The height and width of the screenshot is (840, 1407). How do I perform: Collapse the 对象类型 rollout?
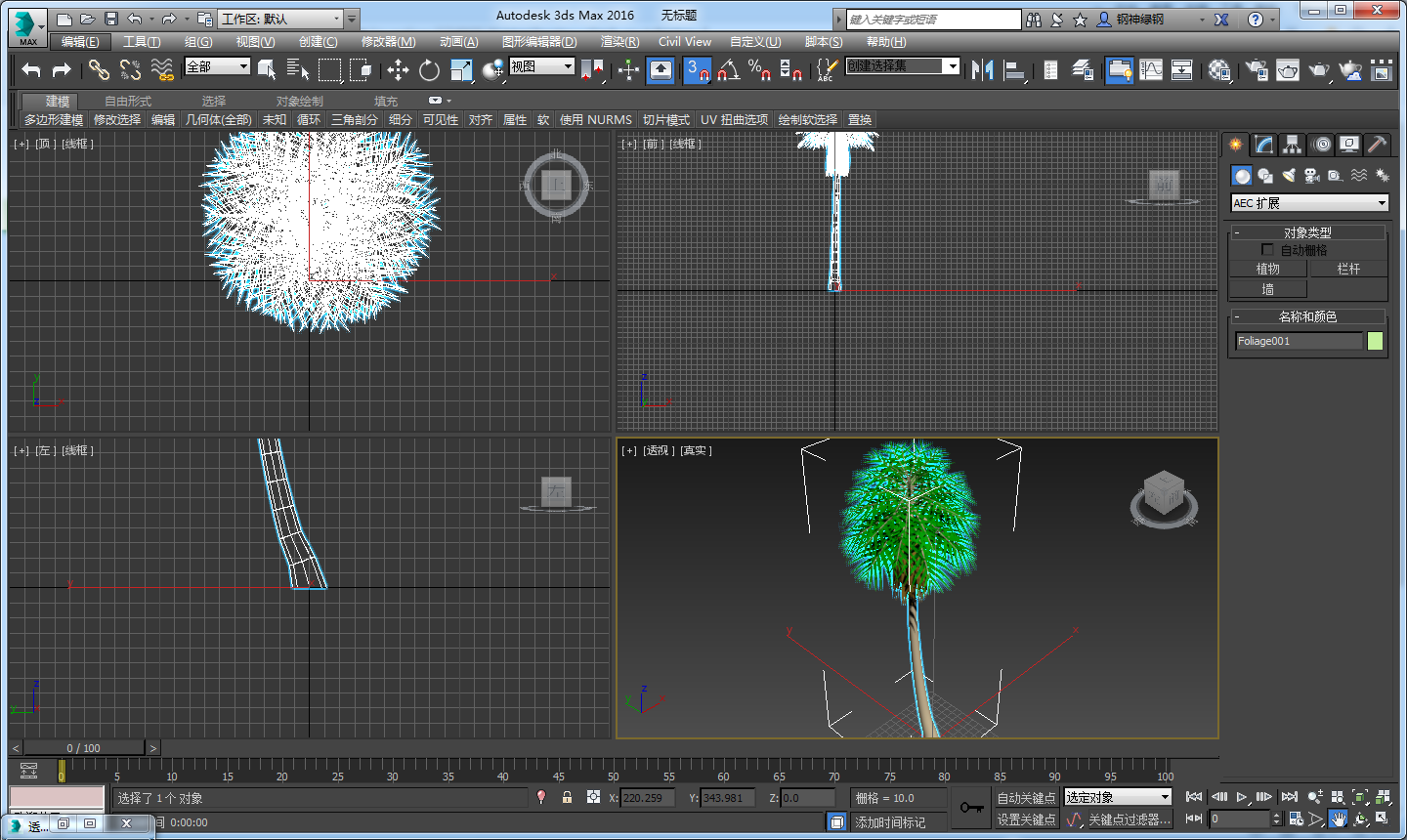click(x=1307, y=232)
